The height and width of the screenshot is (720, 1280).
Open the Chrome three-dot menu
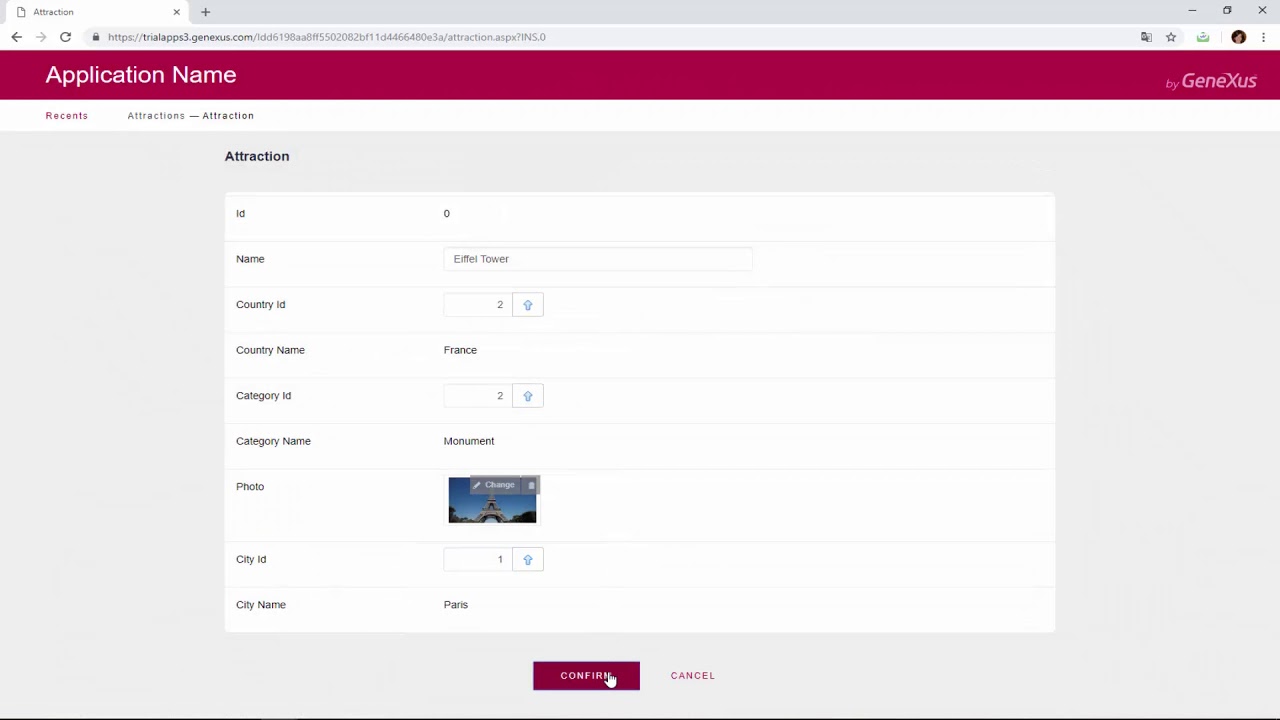[1263, 37]
